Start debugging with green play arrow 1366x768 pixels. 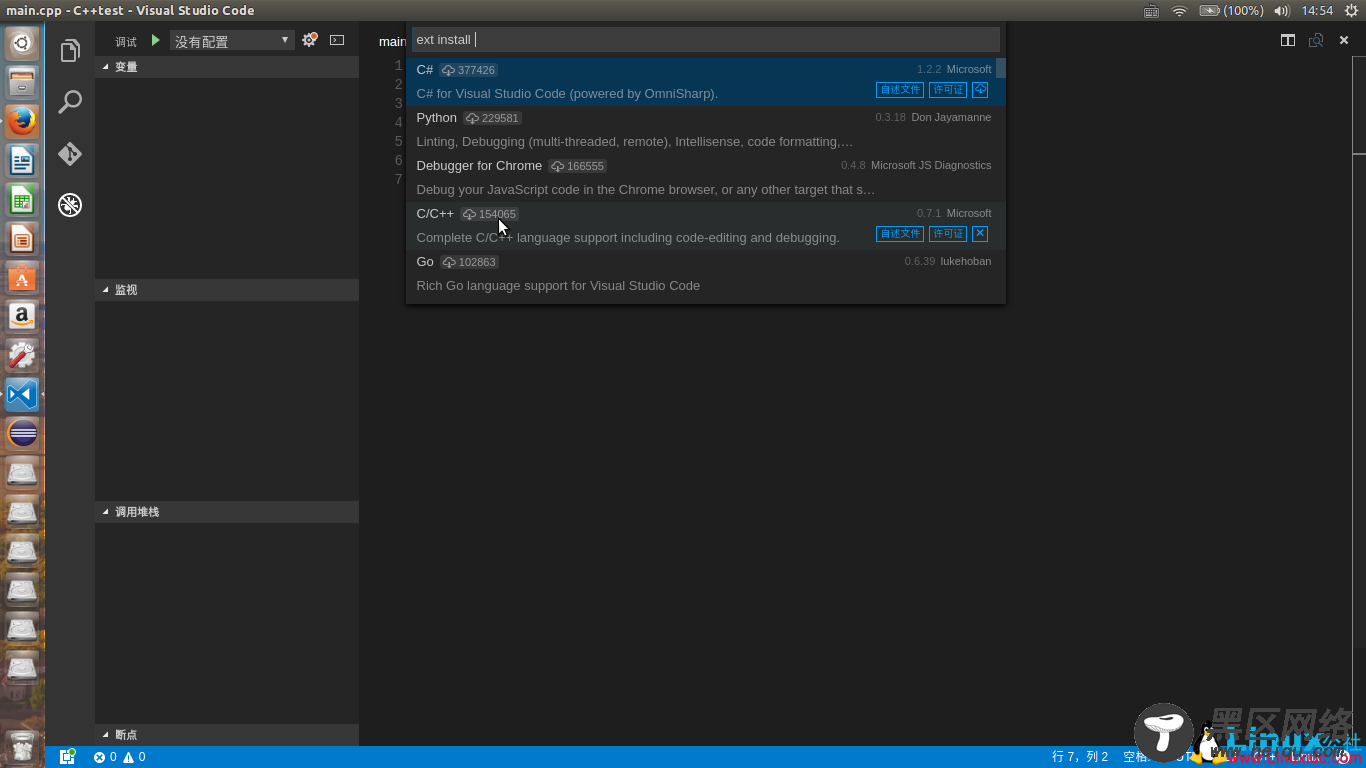tap(155, 40)
